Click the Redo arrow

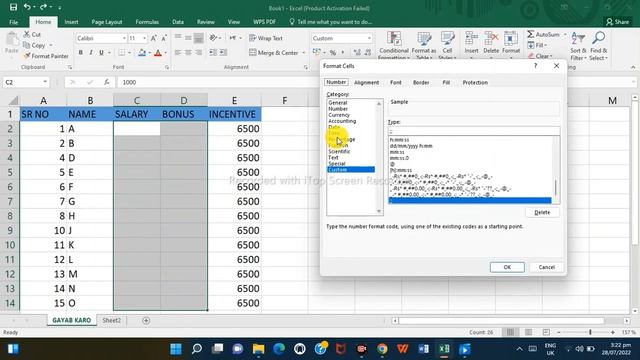43,7
